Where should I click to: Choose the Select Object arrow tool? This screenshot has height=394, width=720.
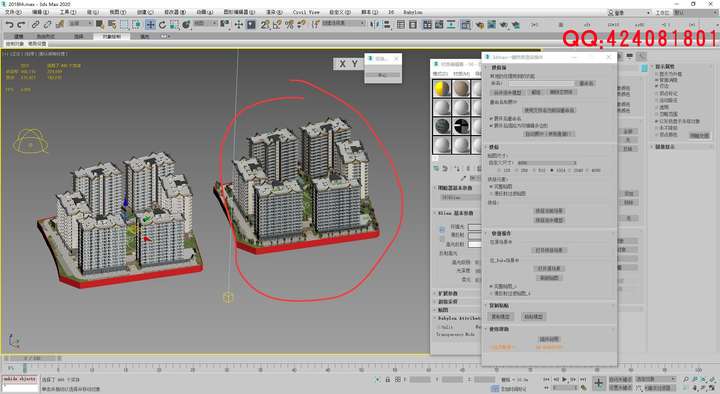pyautogui.click(x=100, y=24)
